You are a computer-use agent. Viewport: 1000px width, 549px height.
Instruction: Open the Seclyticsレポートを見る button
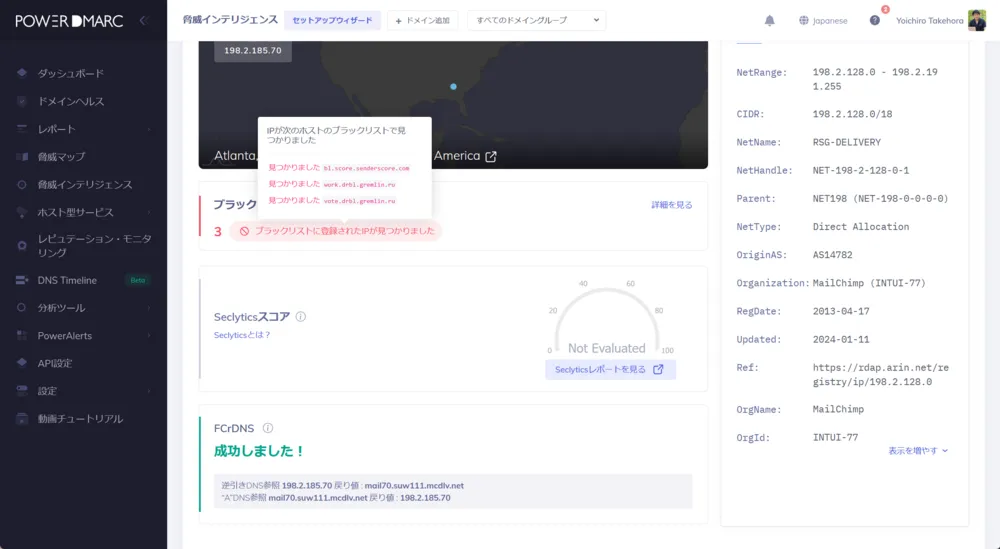(x=610, y=369)
